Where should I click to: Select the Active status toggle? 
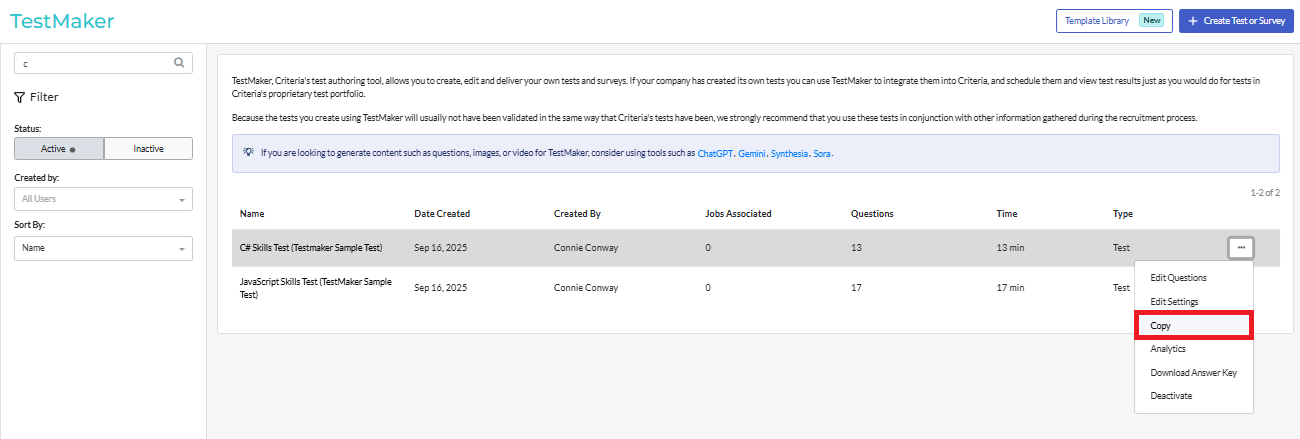(59, 149)
